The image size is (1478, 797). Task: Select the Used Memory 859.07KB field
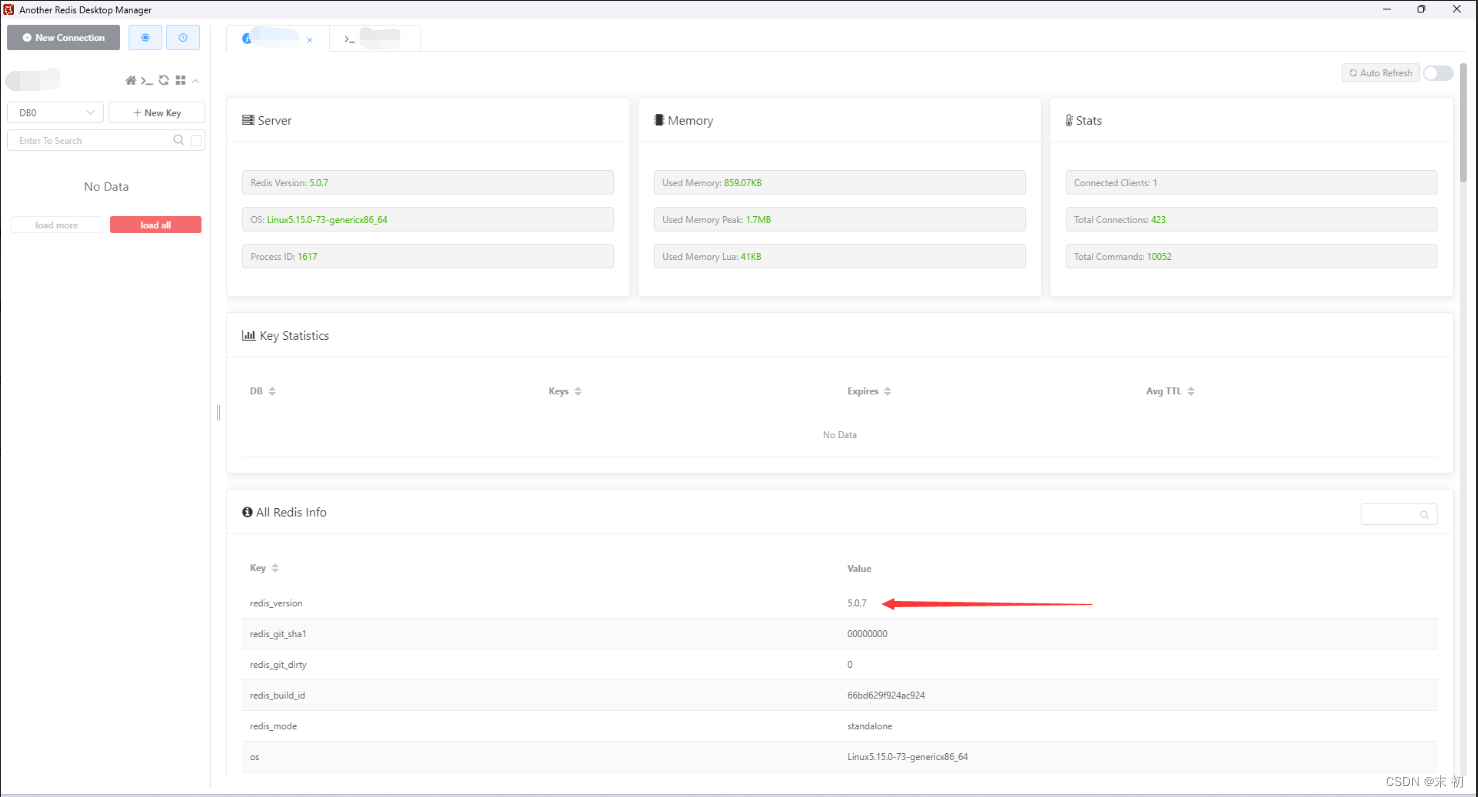coord(840,182)
